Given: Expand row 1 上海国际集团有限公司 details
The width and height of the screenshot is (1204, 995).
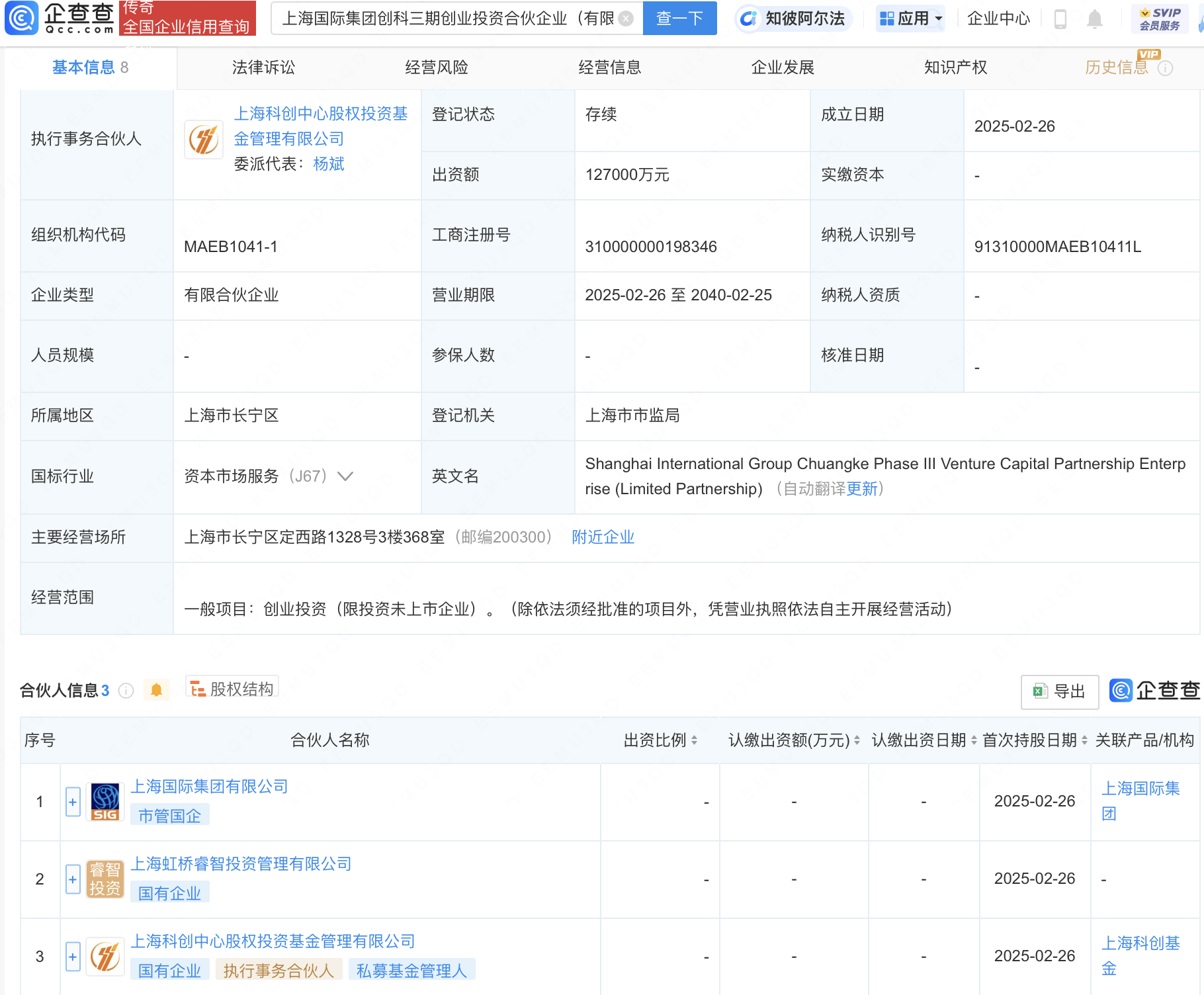Looking at the screenshot, I should tap(73, 802).
